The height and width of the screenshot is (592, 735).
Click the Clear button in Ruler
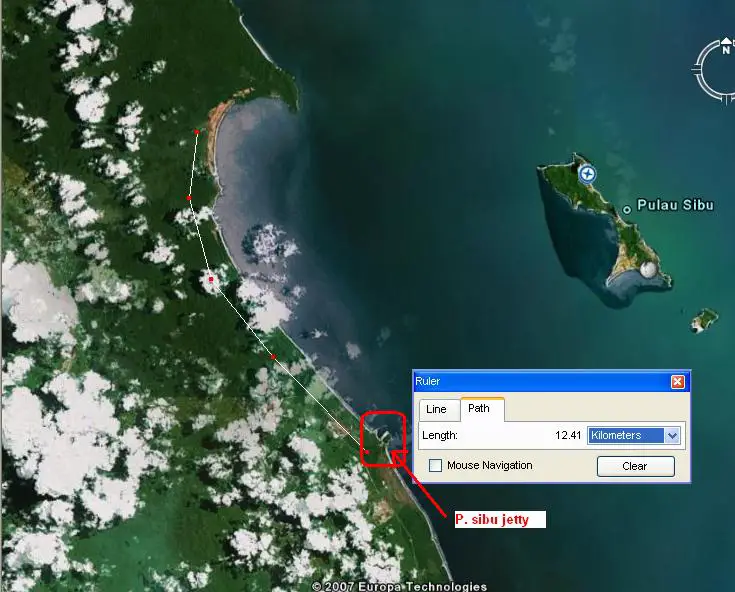pos(636,466)
